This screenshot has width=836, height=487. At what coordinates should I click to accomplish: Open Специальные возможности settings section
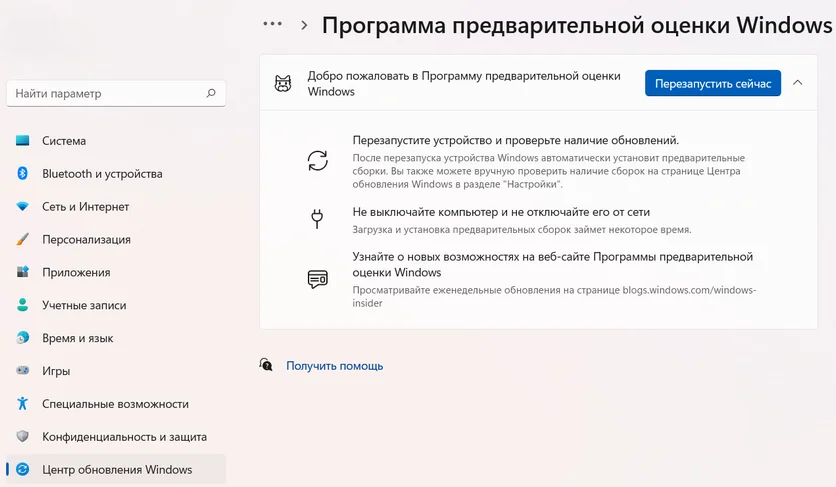[115, 404]
